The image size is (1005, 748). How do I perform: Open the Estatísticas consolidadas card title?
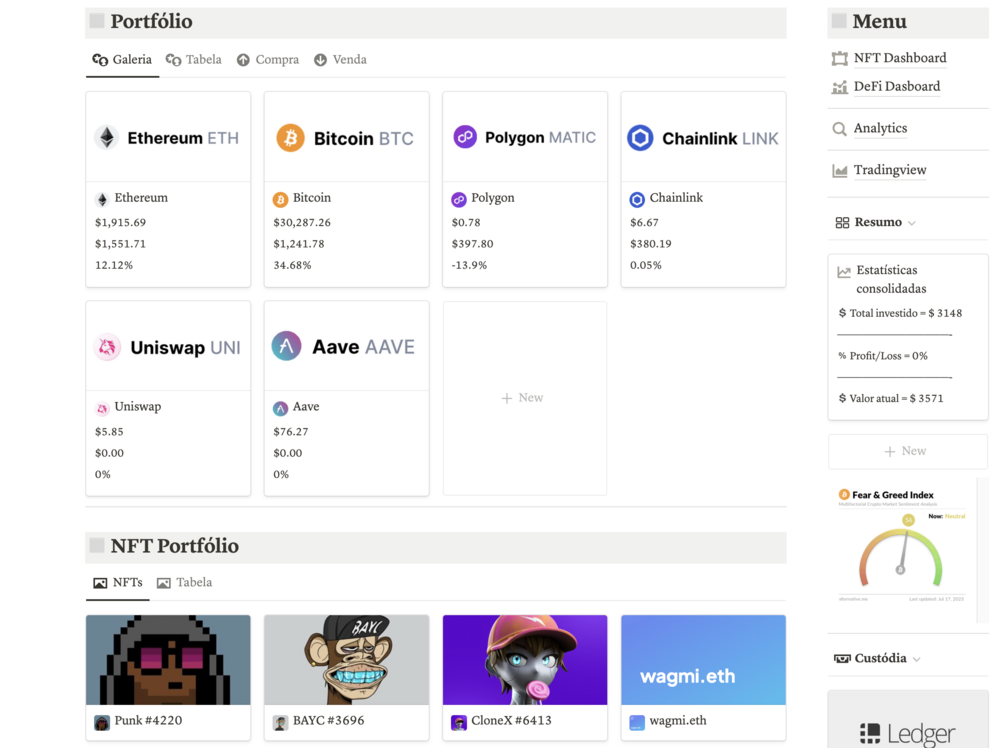891,279
